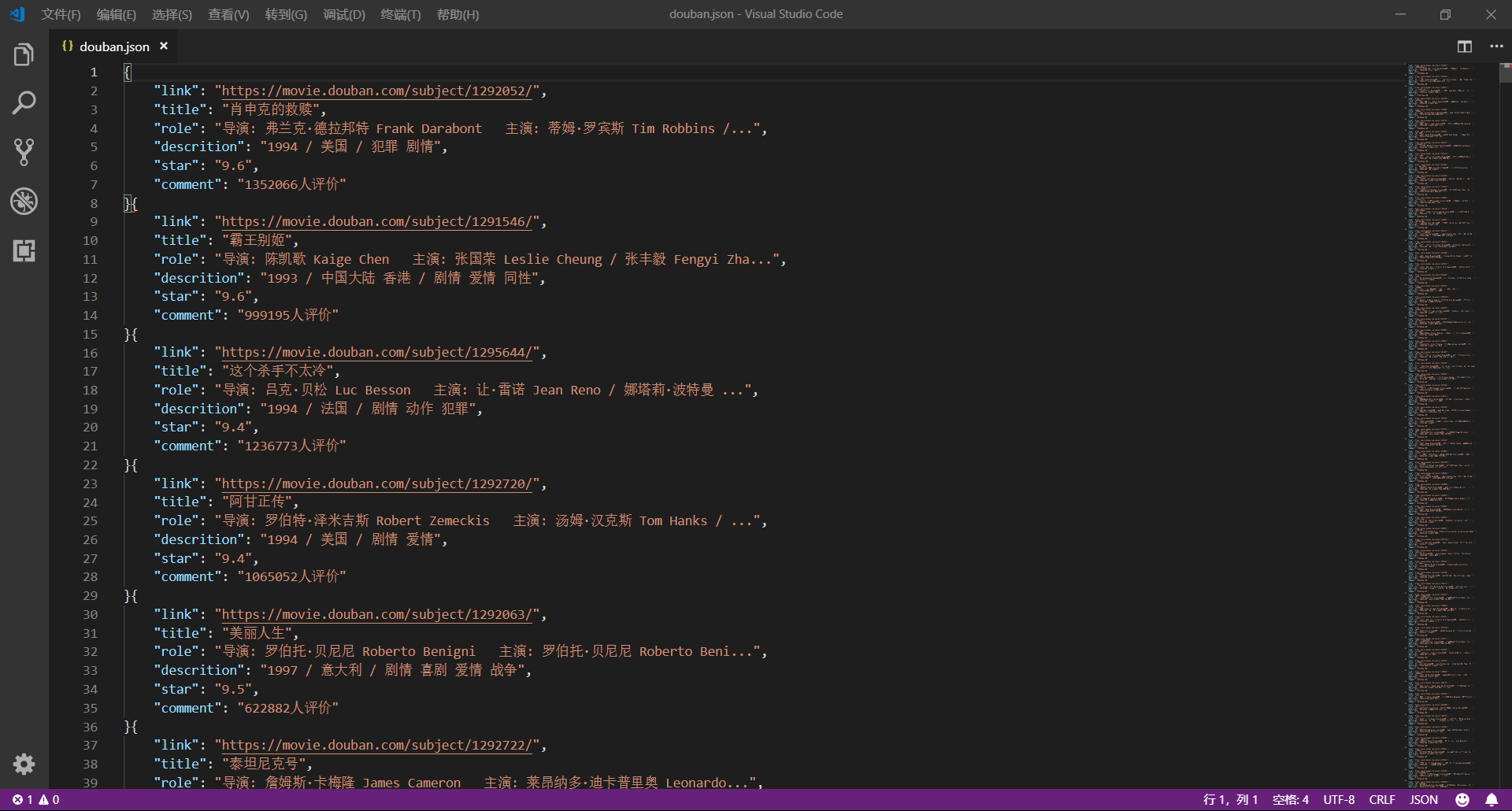Click role text James Cameron

coord(412,783)
